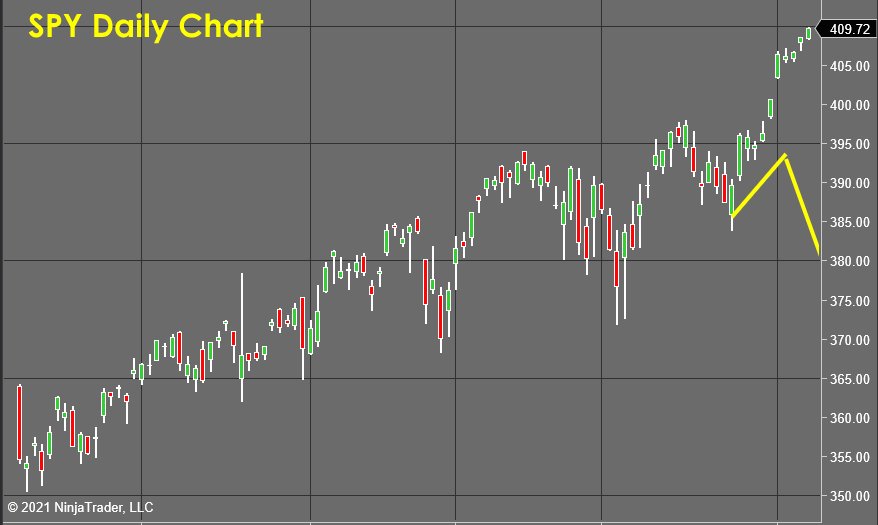Click the 365.00 price axis label
Screen dimensions: 878x525
(x=849, y=379)
